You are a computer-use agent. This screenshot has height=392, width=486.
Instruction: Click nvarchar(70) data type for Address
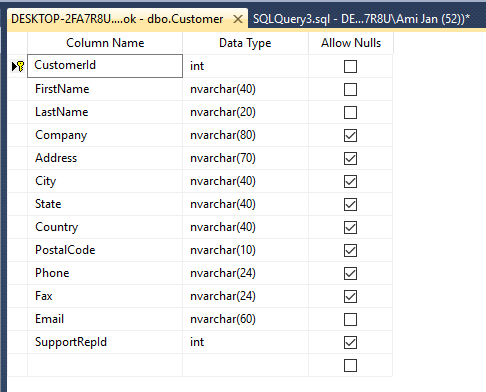coord(246,158)
